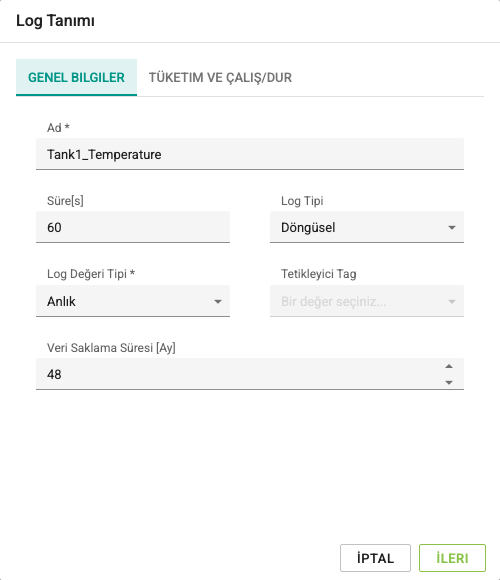This screenshot has width=500, height=580.
Task: Click the Log Tanımı dialog title
Action: point(55,21)
